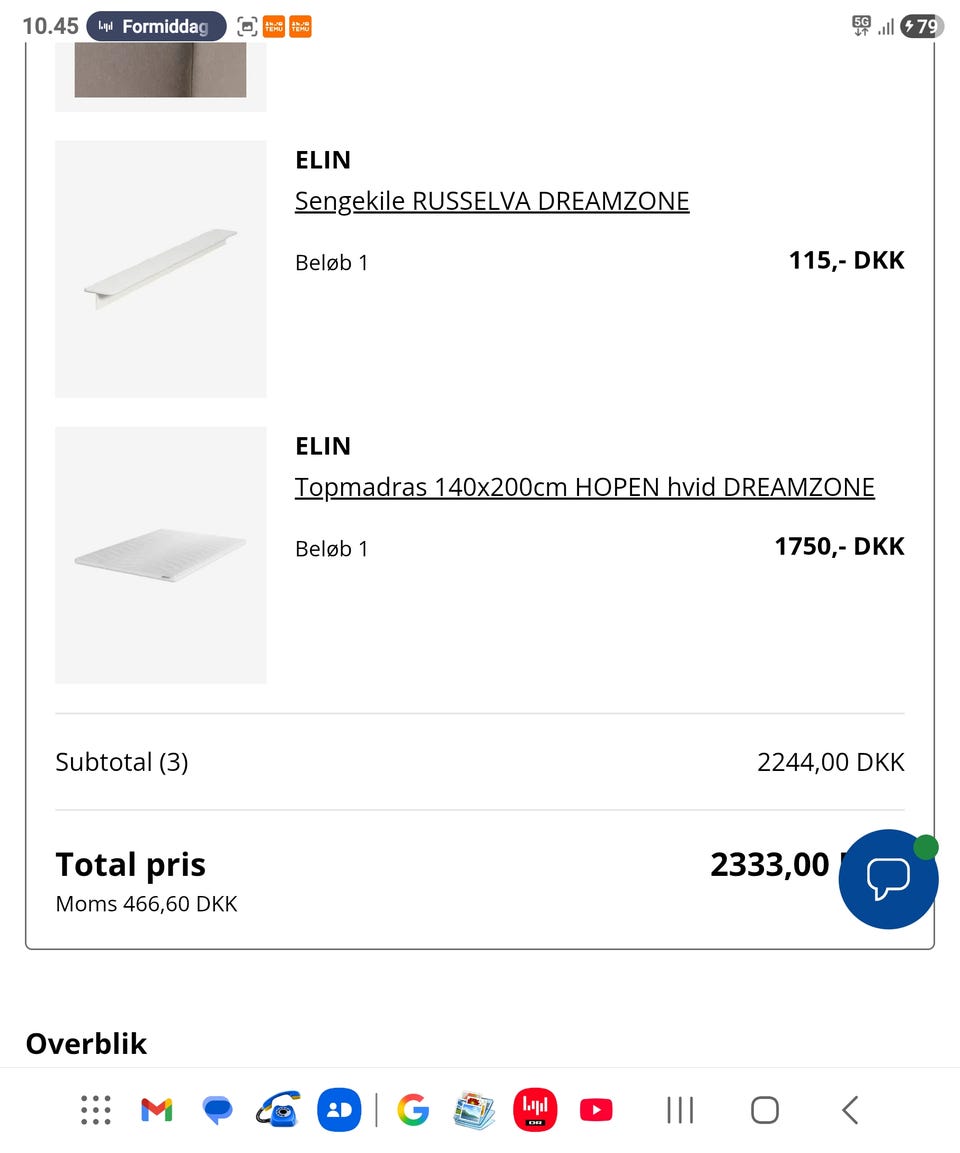
Task: Launch the YouTube app
Action: (596, 1110)
